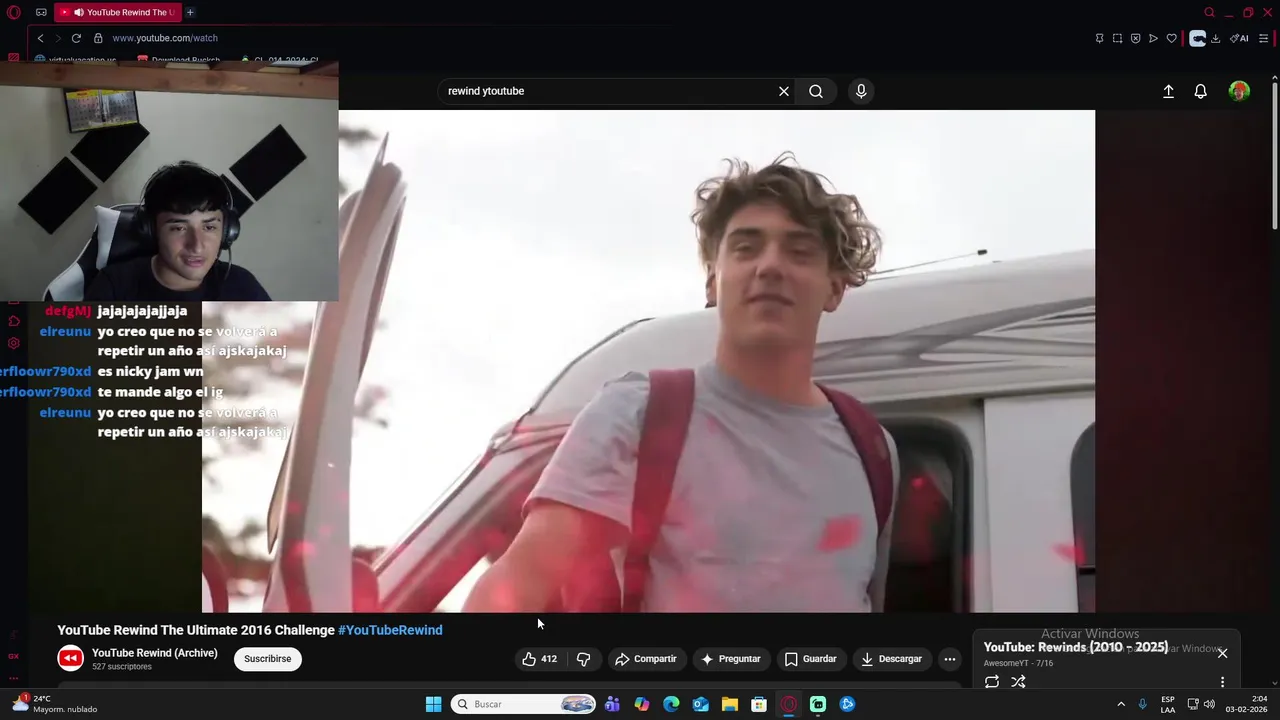The width and height of the screenshot is (1280, 720).
Task: Dislike the video
Action: 584,659
